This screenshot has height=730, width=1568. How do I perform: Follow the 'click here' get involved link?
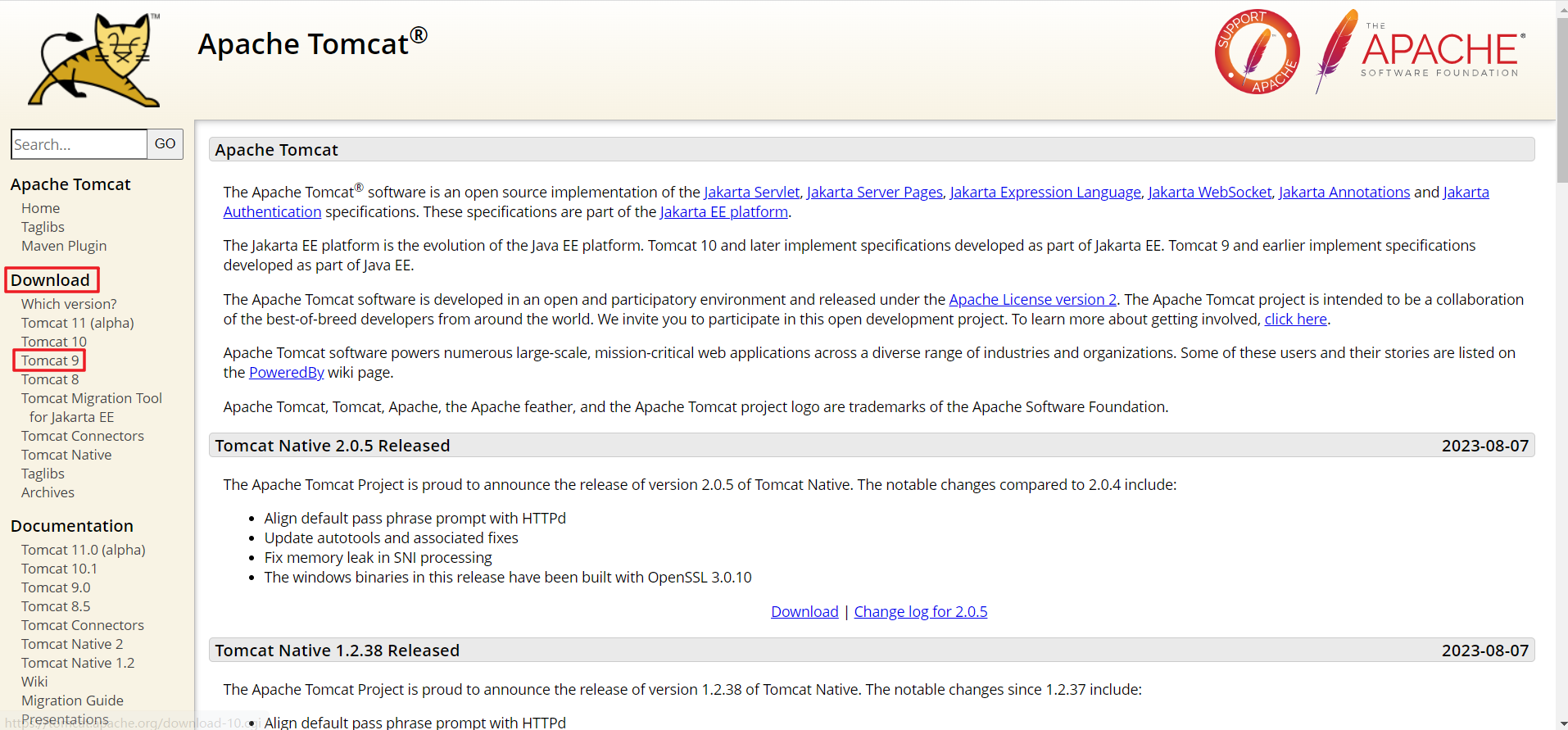[1295, 319]
